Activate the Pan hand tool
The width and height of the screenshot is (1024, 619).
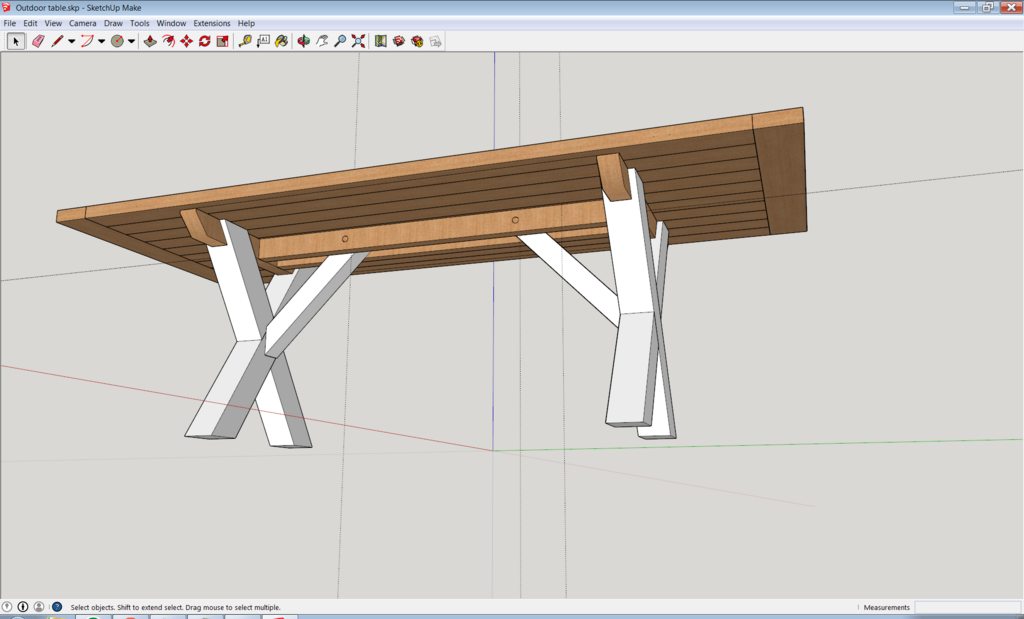[322, 41]
